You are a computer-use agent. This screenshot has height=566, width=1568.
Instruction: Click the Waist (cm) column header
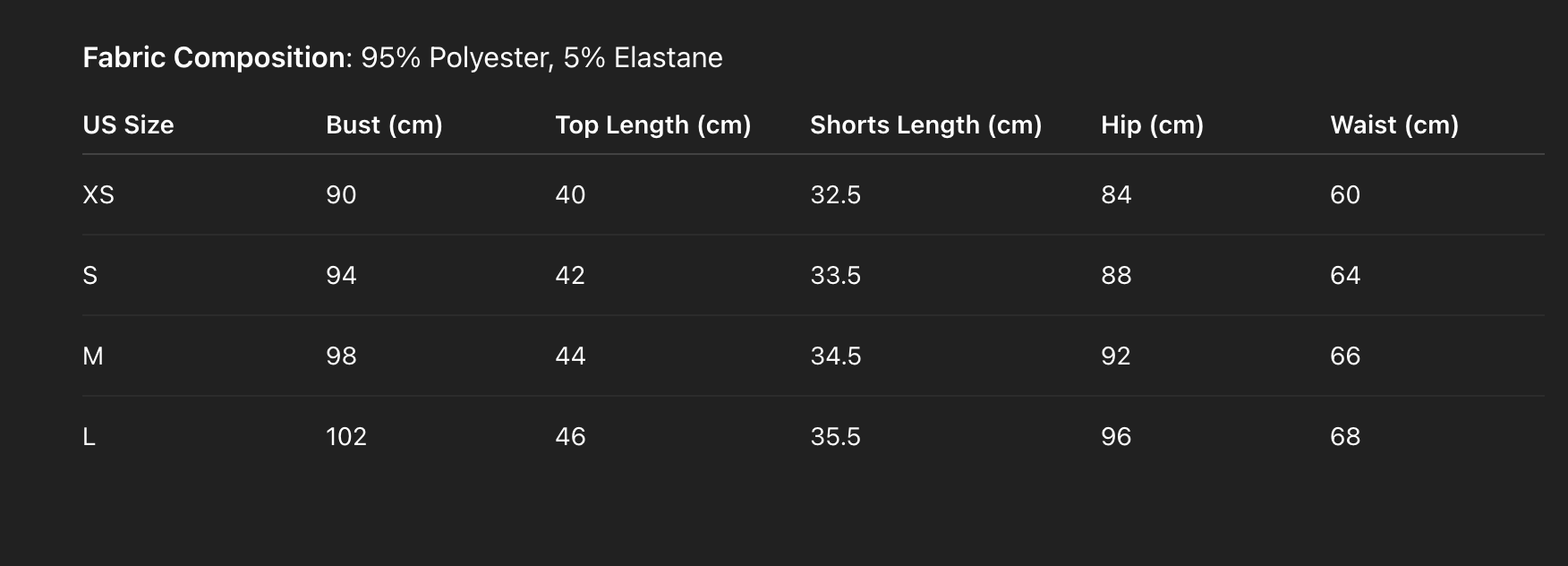(1394, 124)
